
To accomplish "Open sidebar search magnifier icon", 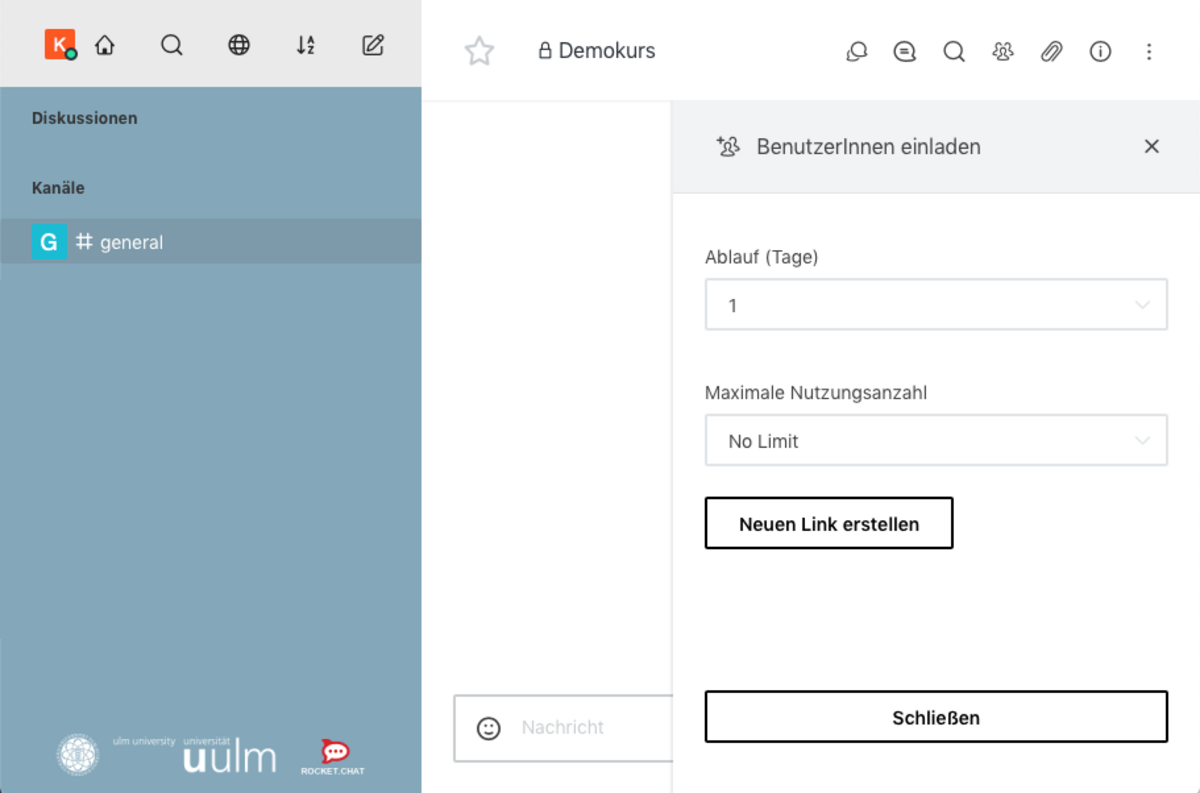I will 172,45.
